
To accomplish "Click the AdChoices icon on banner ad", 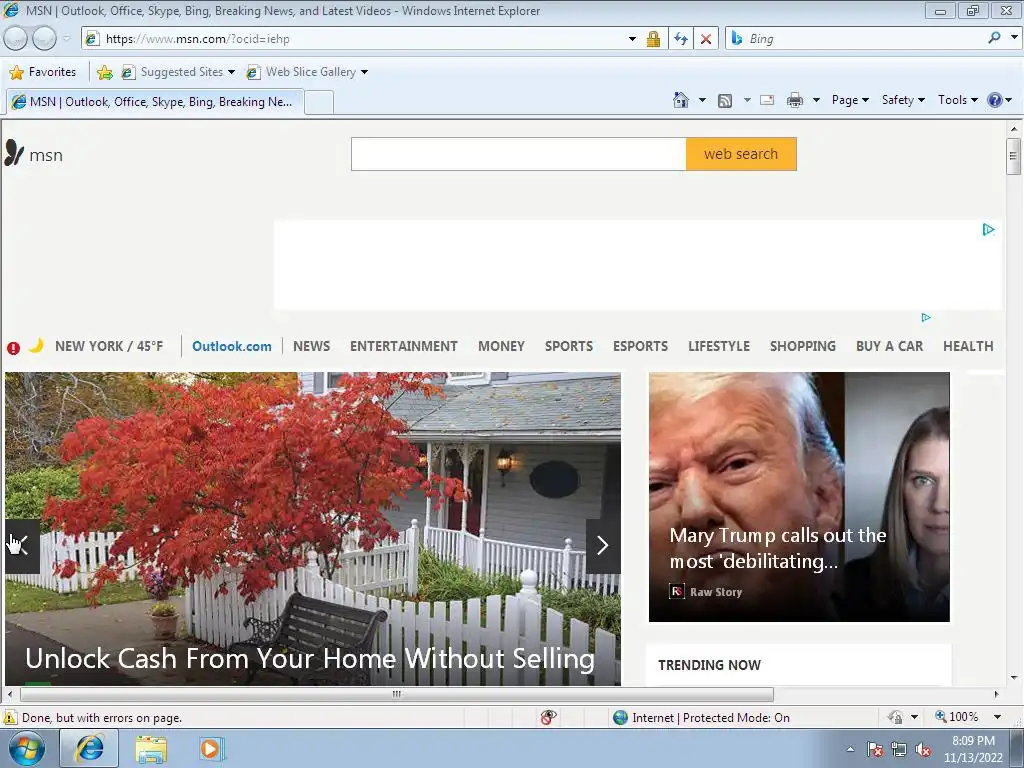I will 988,229.
